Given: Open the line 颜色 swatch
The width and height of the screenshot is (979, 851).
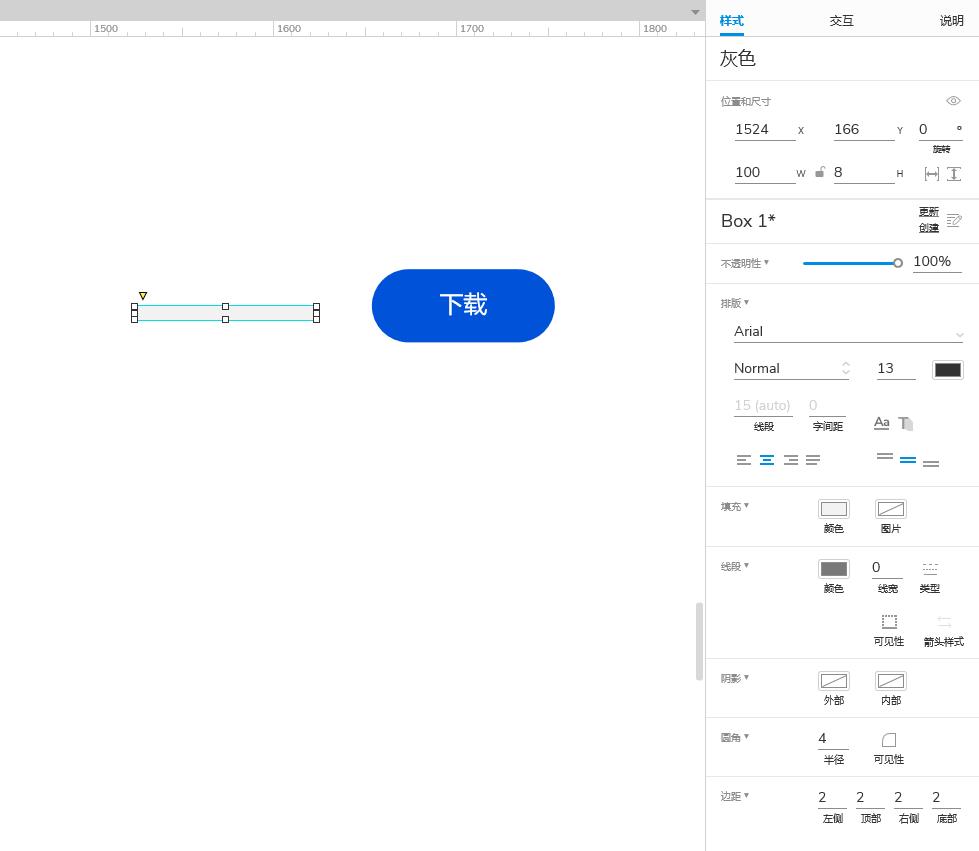Looking at the screenshot, I should click(834, 569).
